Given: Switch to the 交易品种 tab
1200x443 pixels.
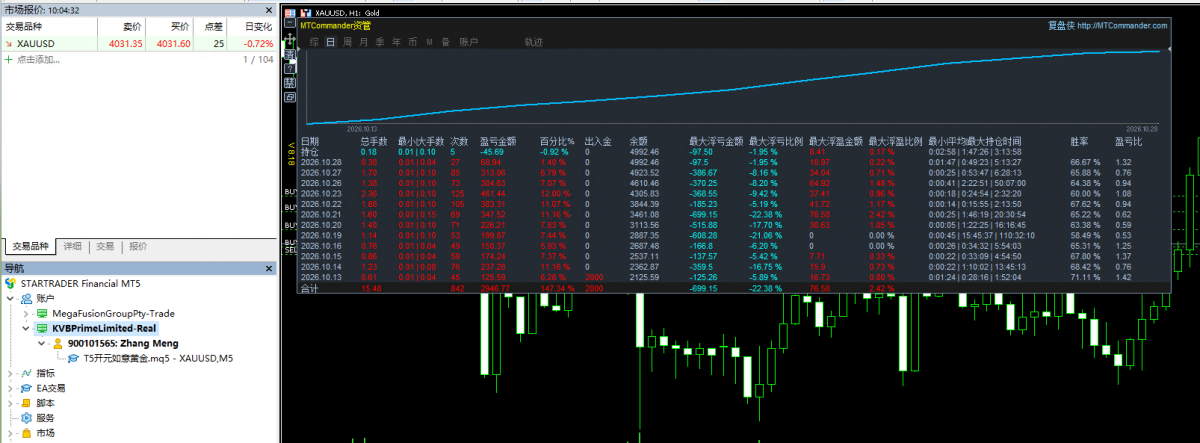Looking at the screenshot, I should pos(29,246).
